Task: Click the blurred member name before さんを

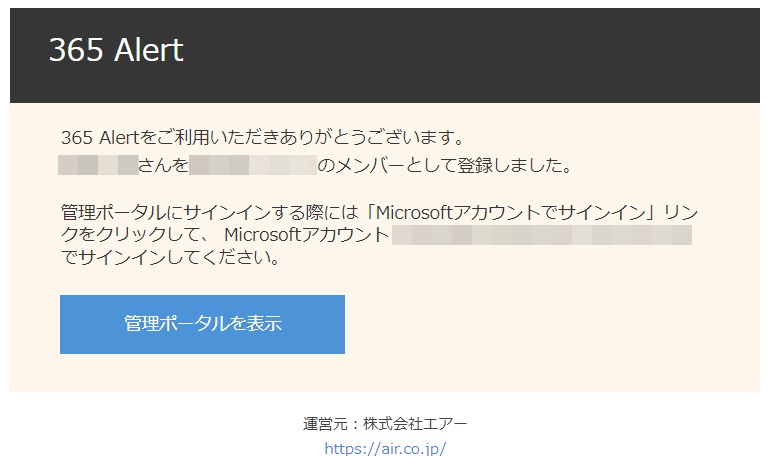Action: point(98,165)
